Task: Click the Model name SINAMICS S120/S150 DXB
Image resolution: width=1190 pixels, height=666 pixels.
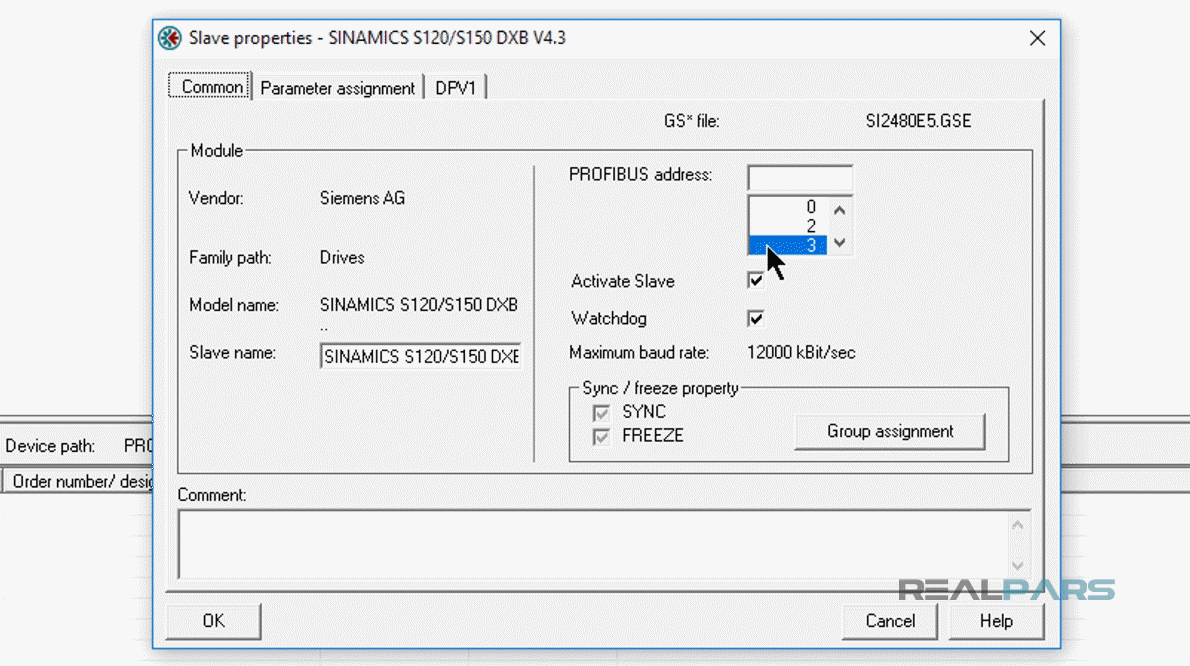Action: coord(419,305)
